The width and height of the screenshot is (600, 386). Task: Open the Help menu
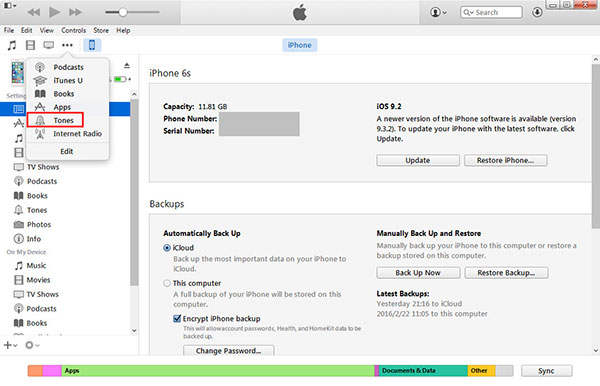tap(123, 30)
